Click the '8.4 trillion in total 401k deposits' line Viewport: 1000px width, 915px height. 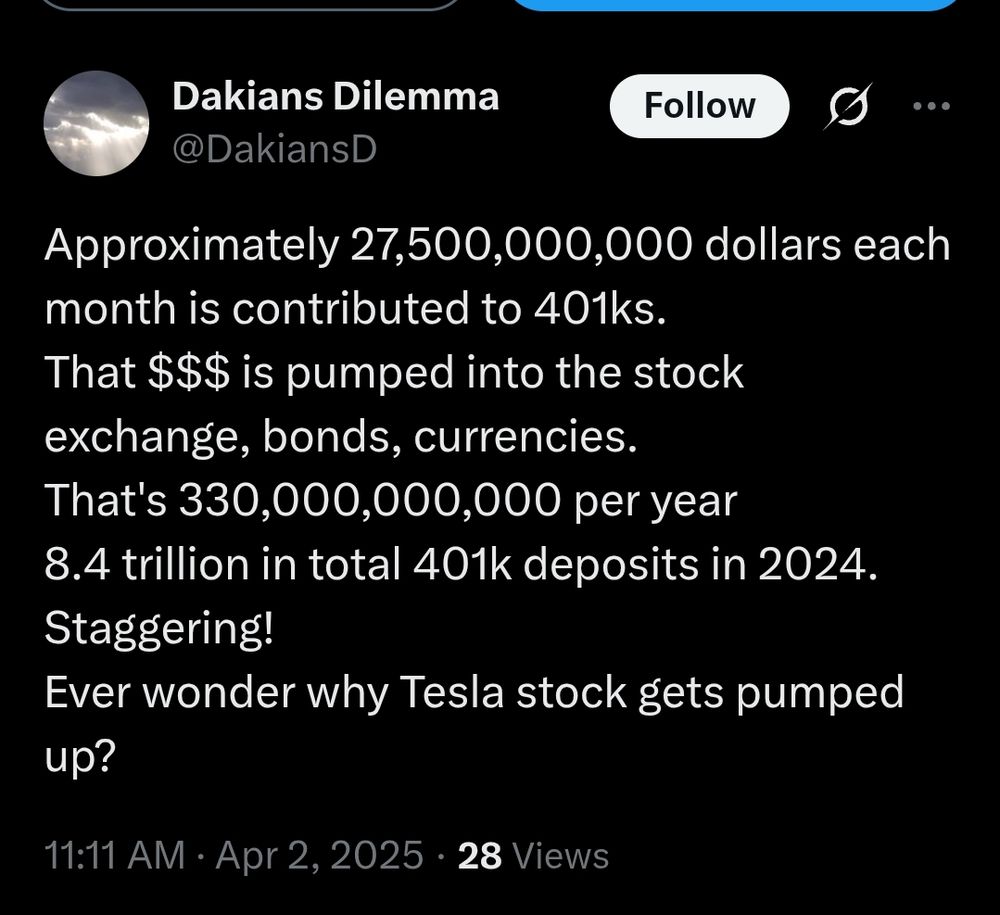click(x=461, y=564)
